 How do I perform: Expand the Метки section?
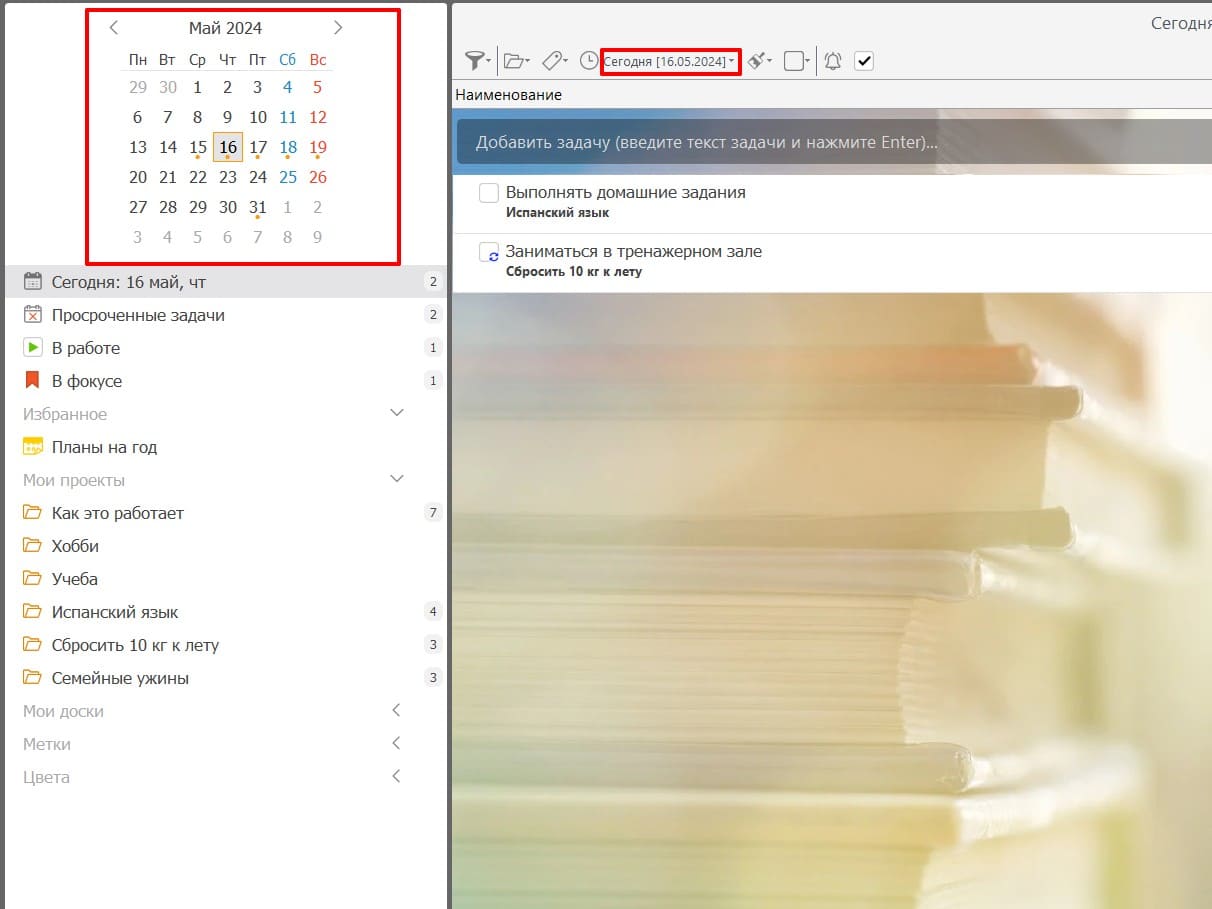click(396, 744)
